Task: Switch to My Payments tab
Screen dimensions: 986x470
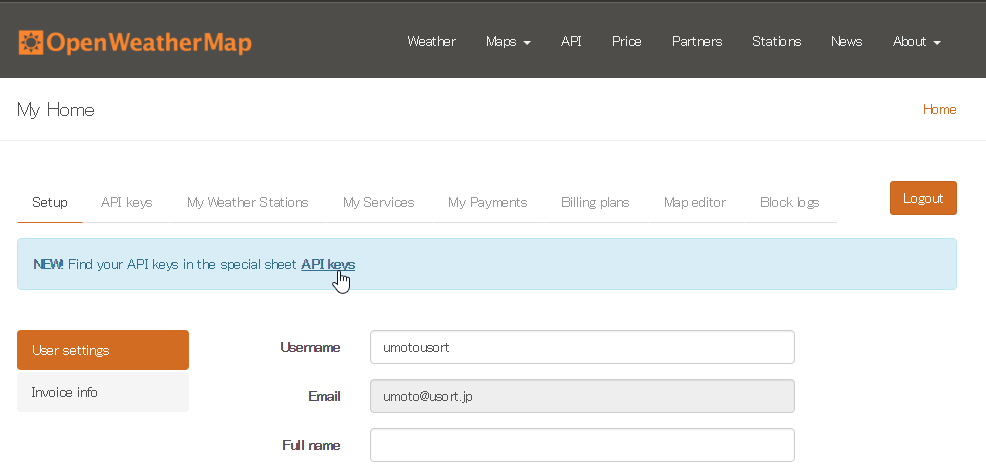Action: pyautogui.click(x=487, y=203)
